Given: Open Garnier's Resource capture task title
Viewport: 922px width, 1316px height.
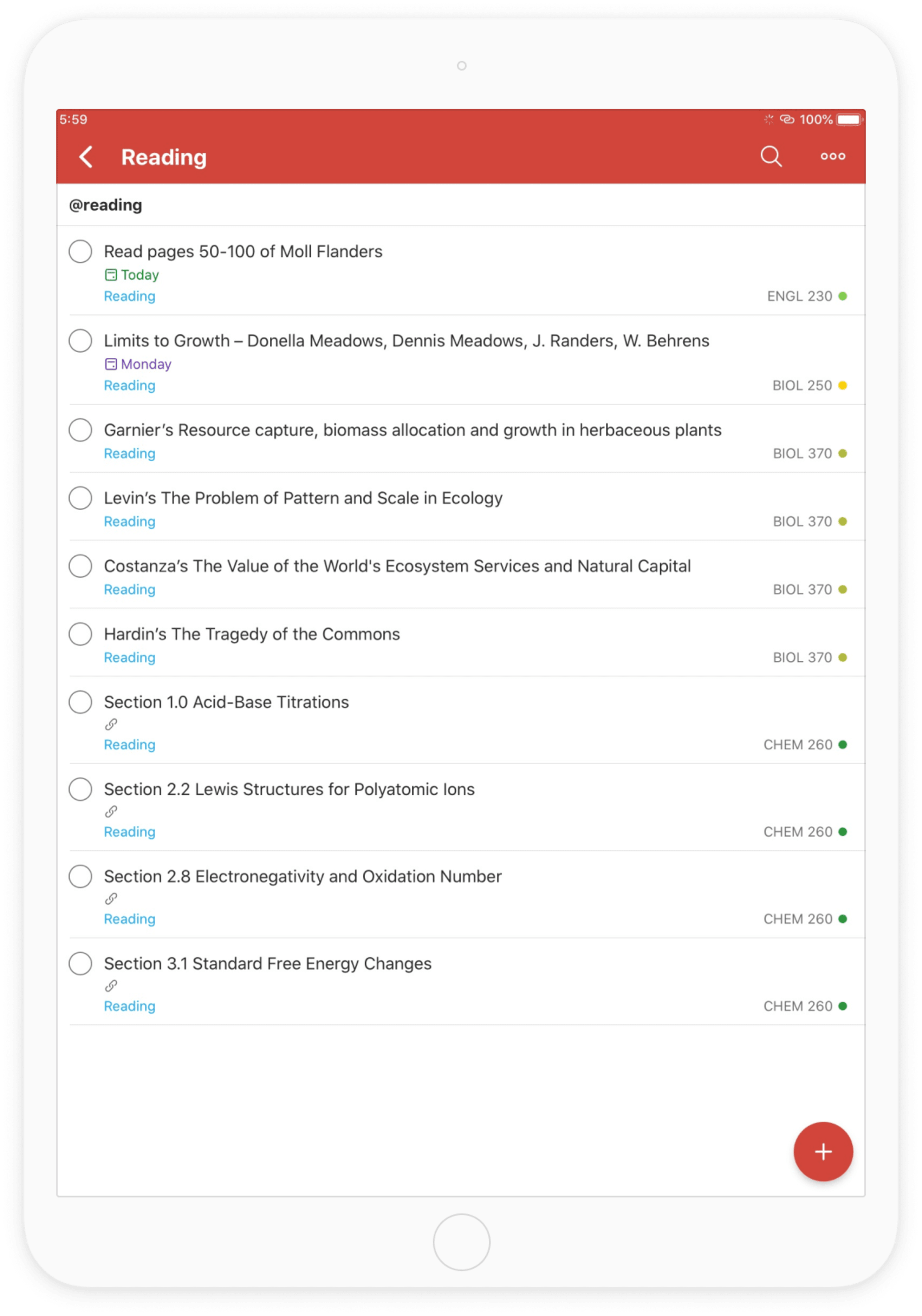Looking at the screenshot, I should tap(413, 430).
